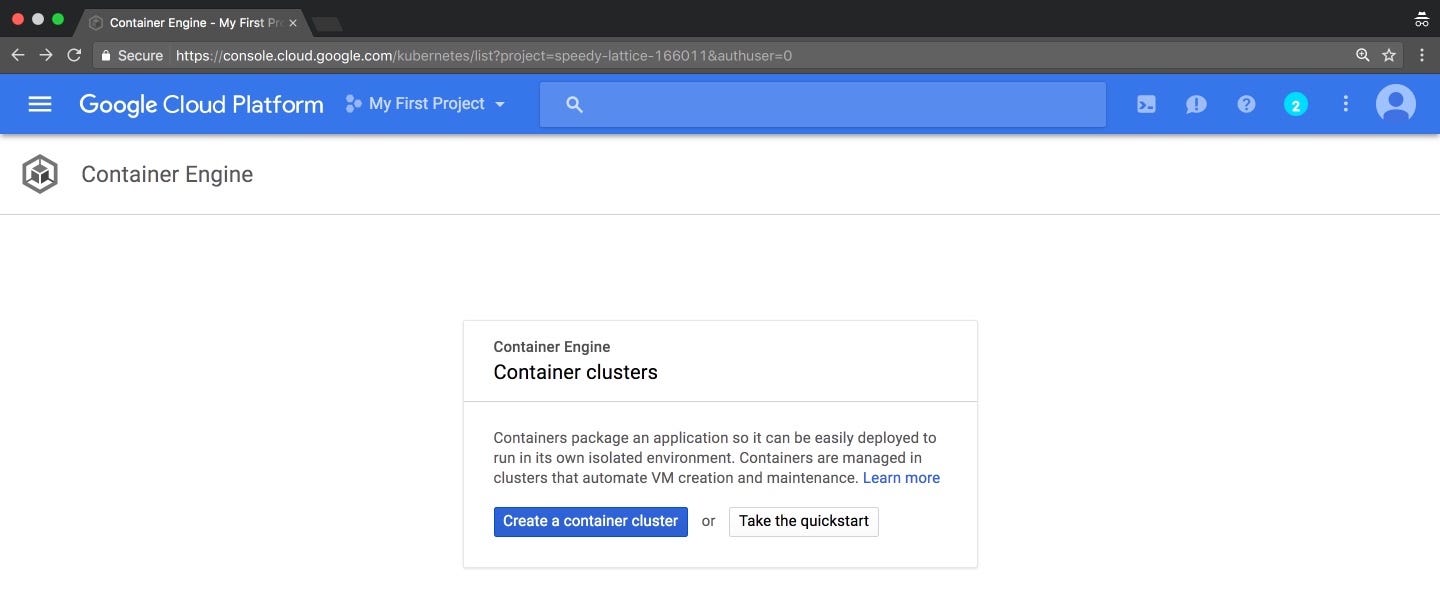Open the user account avatar
Screen dimensions: 1440x605
1396,104
